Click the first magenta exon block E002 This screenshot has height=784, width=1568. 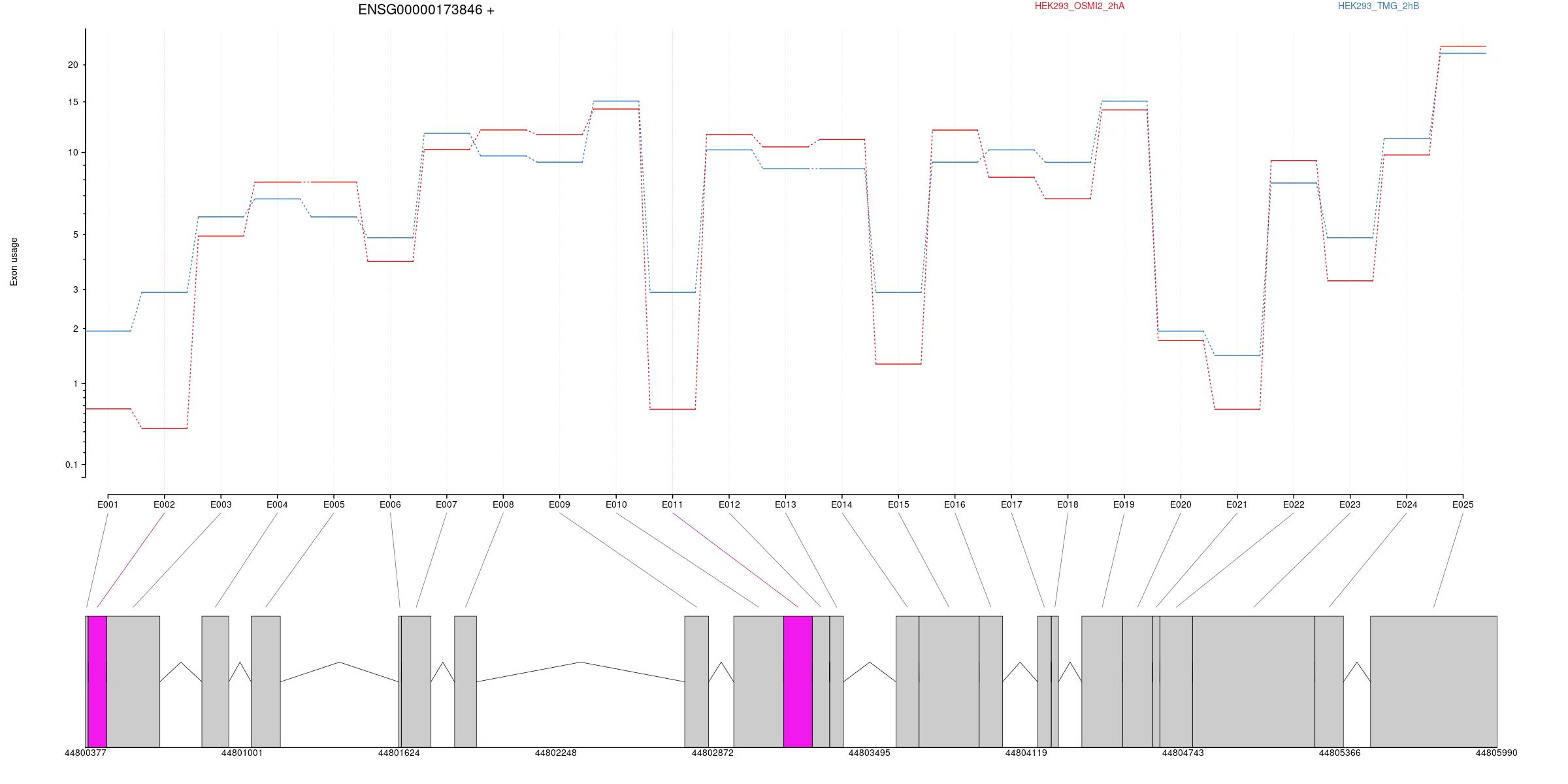[97, 681]
